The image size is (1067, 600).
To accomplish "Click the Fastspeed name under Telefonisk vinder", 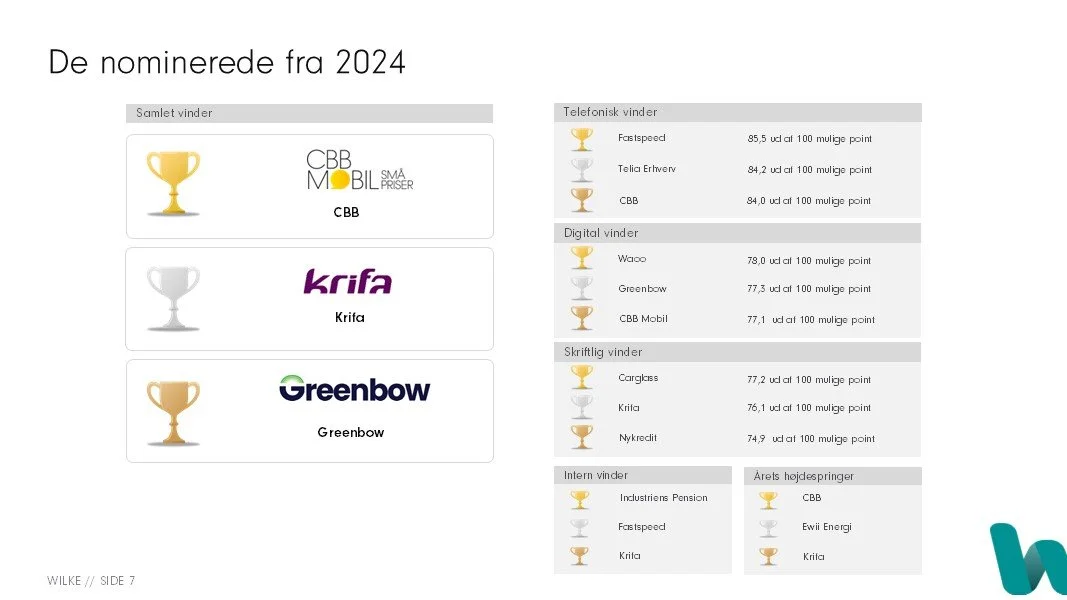I will [x=642, y=137].
